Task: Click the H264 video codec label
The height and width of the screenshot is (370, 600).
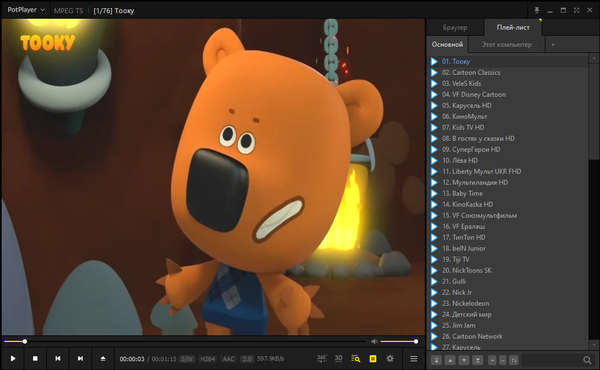Action: point(208,359)
